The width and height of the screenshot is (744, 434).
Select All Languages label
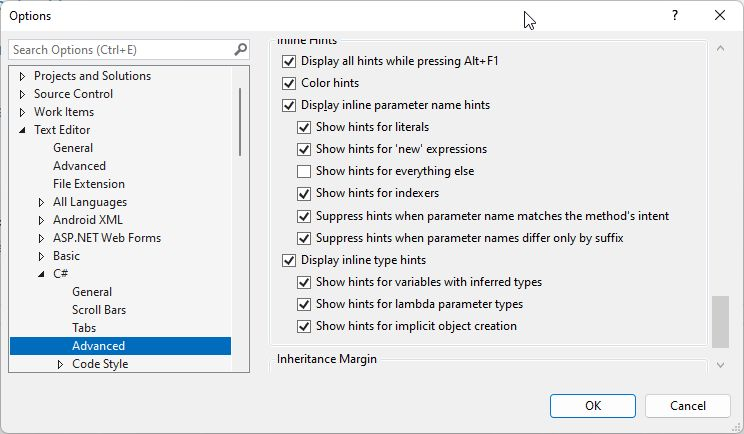point(90,202)
